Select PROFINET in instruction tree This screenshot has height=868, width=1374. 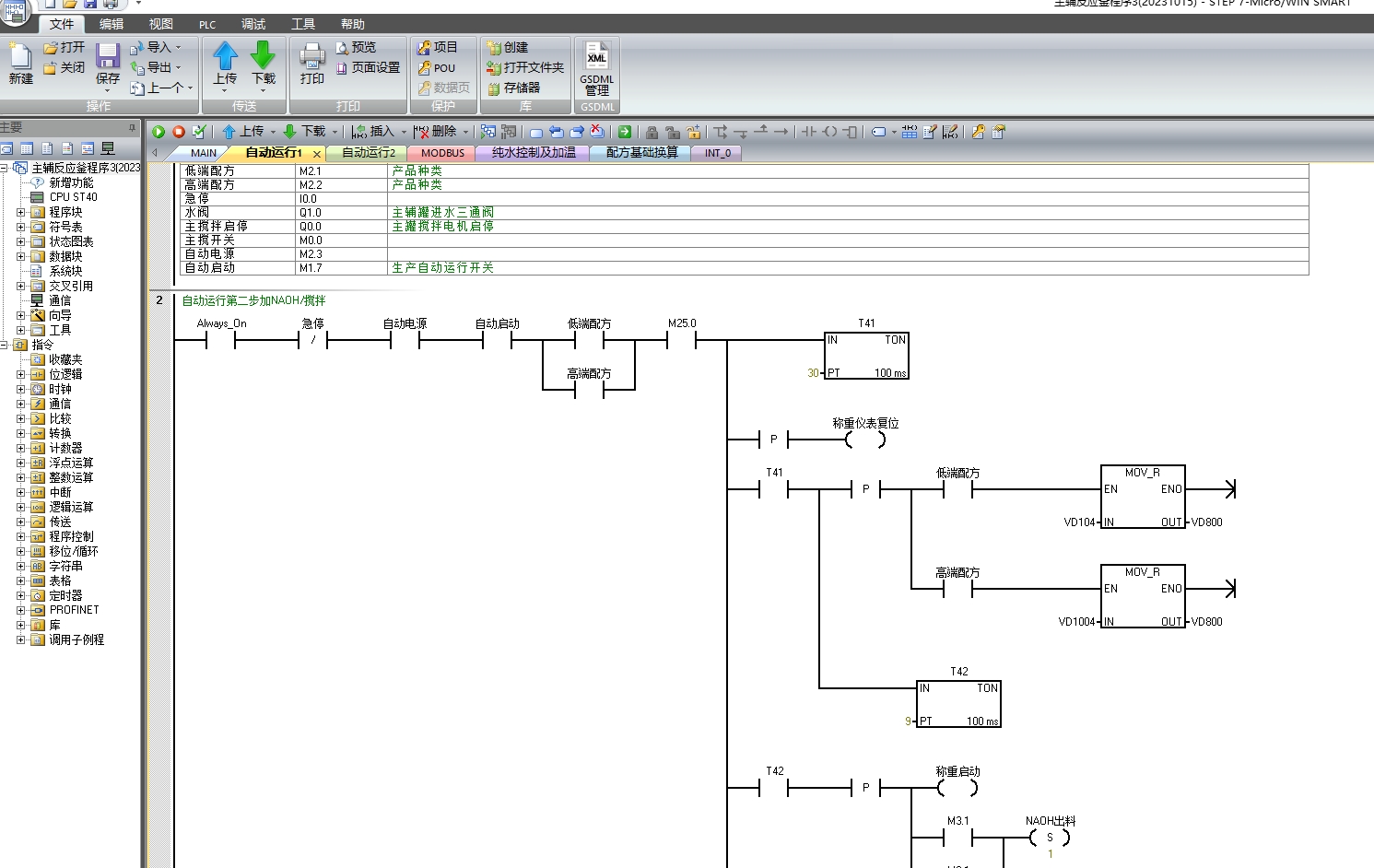click(x=74, y=610)
